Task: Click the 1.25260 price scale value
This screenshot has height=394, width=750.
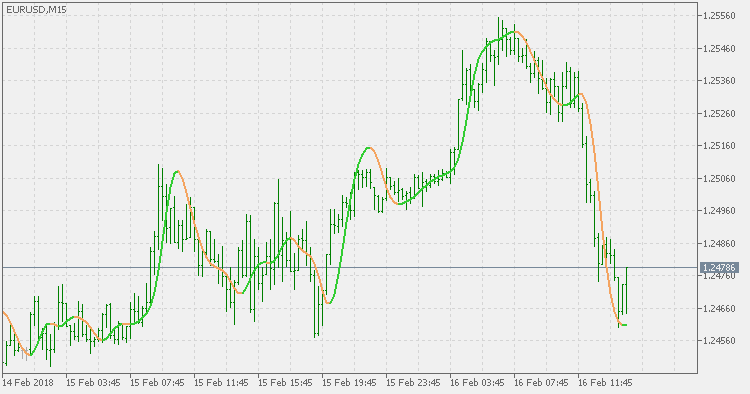Action: 719,113
